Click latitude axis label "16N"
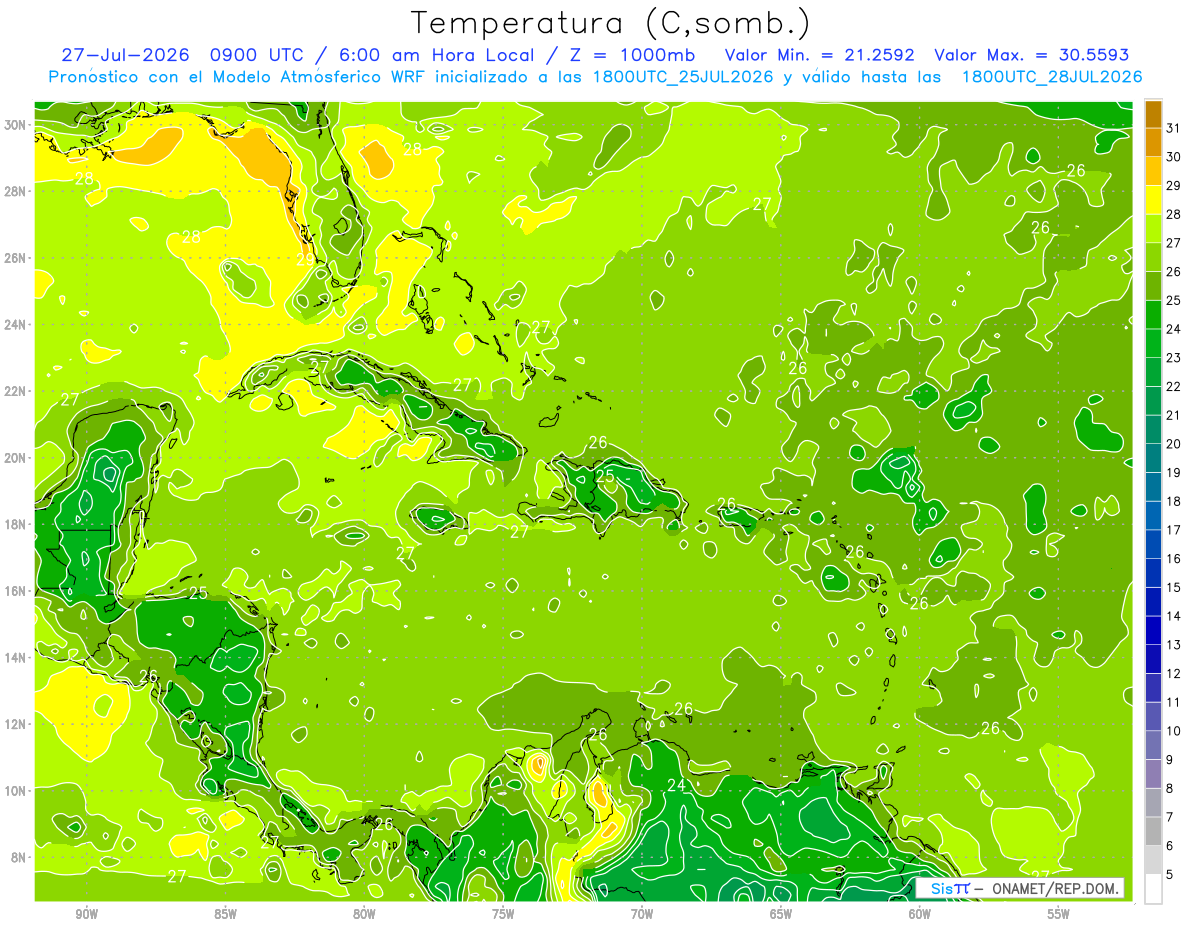The image size is (1200, 927). pos(16,591)
